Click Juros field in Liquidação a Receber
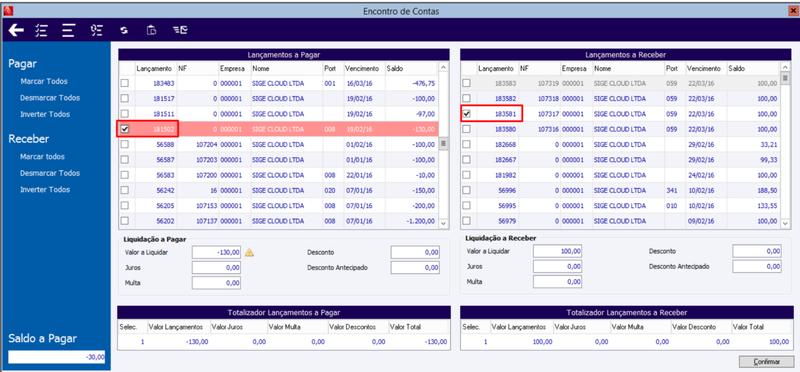 558,266
